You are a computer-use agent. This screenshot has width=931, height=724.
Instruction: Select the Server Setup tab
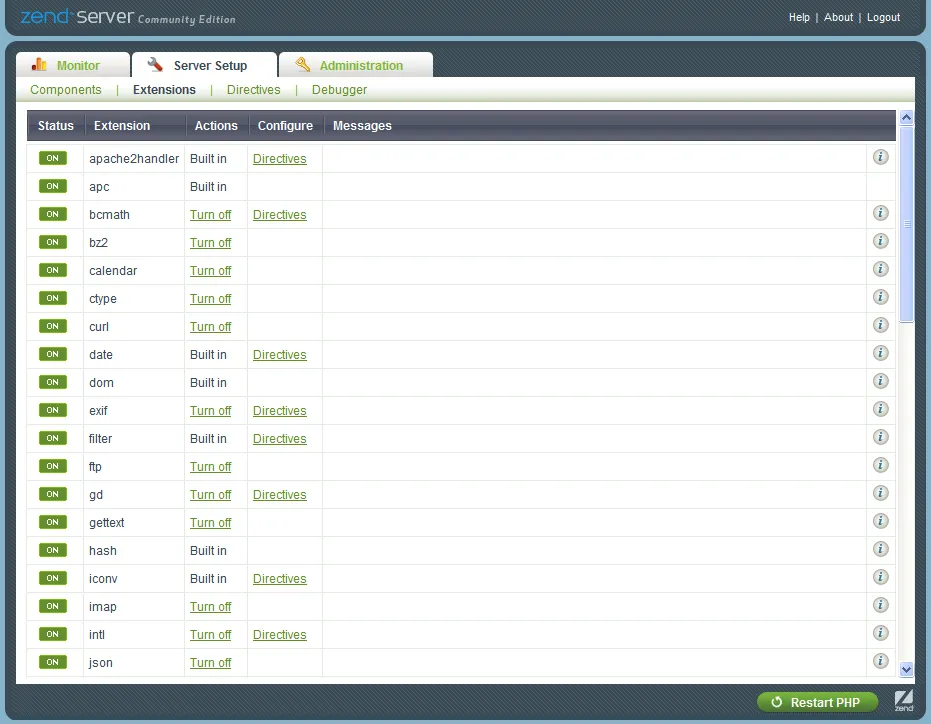[x=204, y=65]
